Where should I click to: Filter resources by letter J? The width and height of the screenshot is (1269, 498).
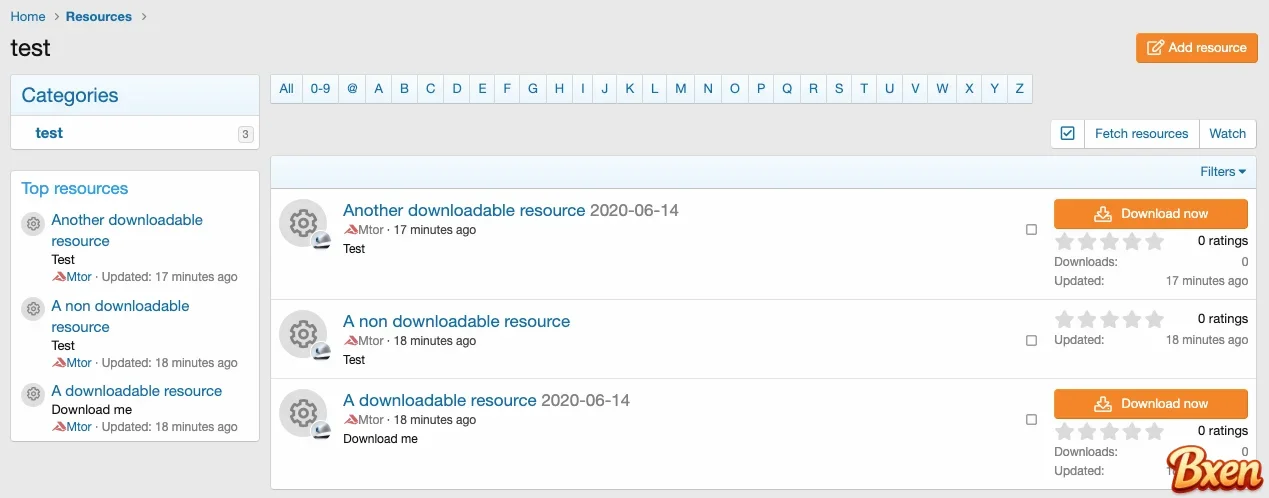[605, 88]
